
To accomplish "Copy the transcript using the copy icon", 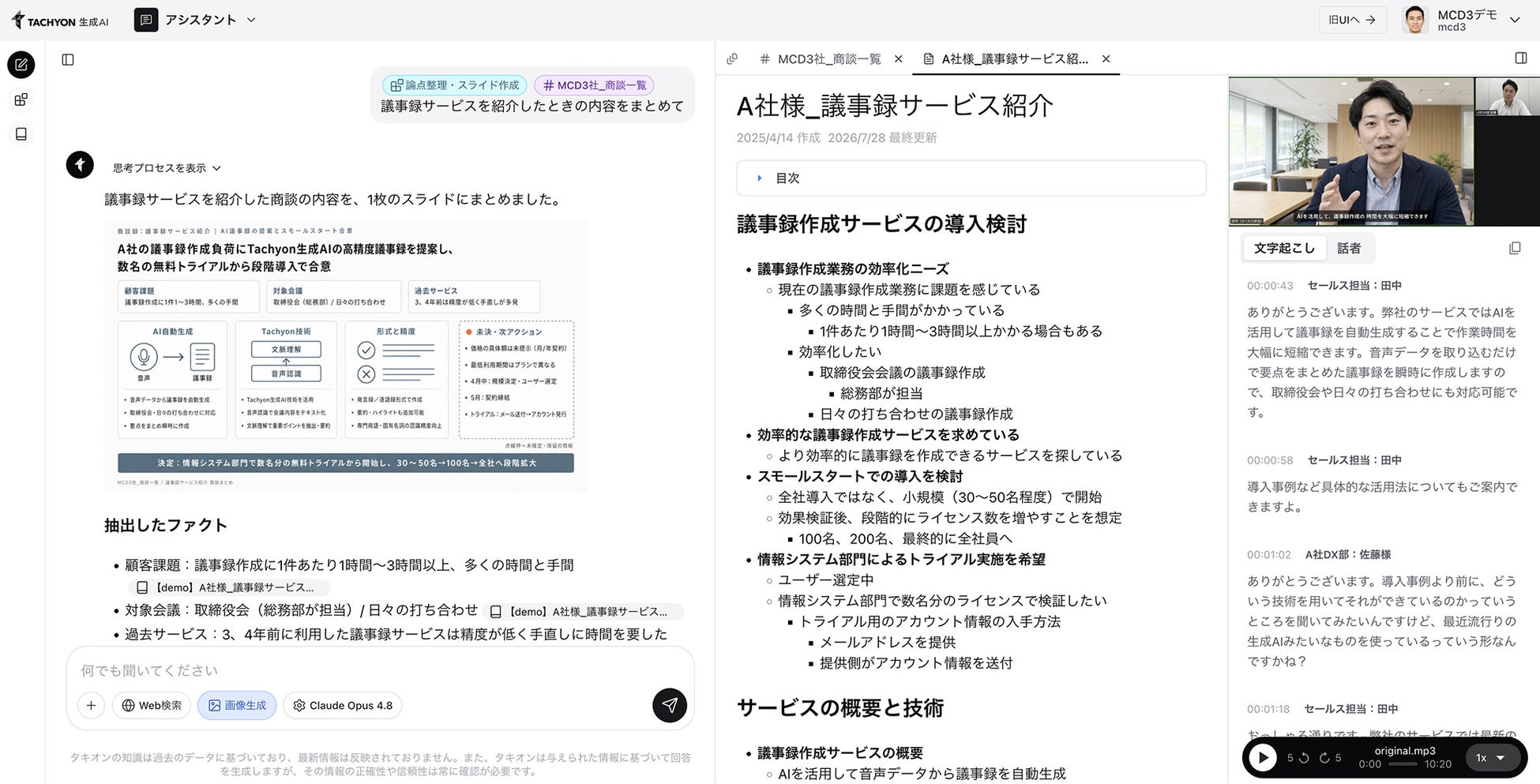I will (x=1515, y=248).
